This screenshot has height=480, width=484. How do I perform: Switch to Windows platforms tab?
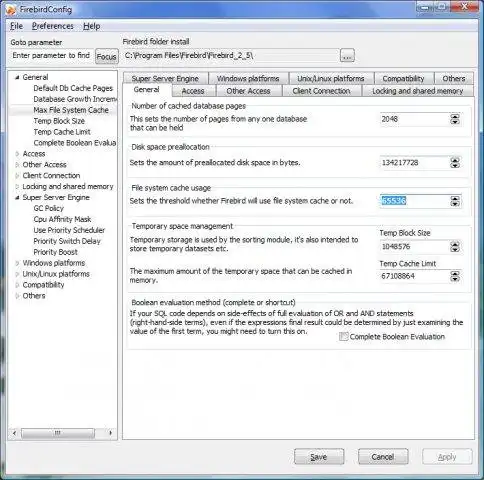pos(248,79)
